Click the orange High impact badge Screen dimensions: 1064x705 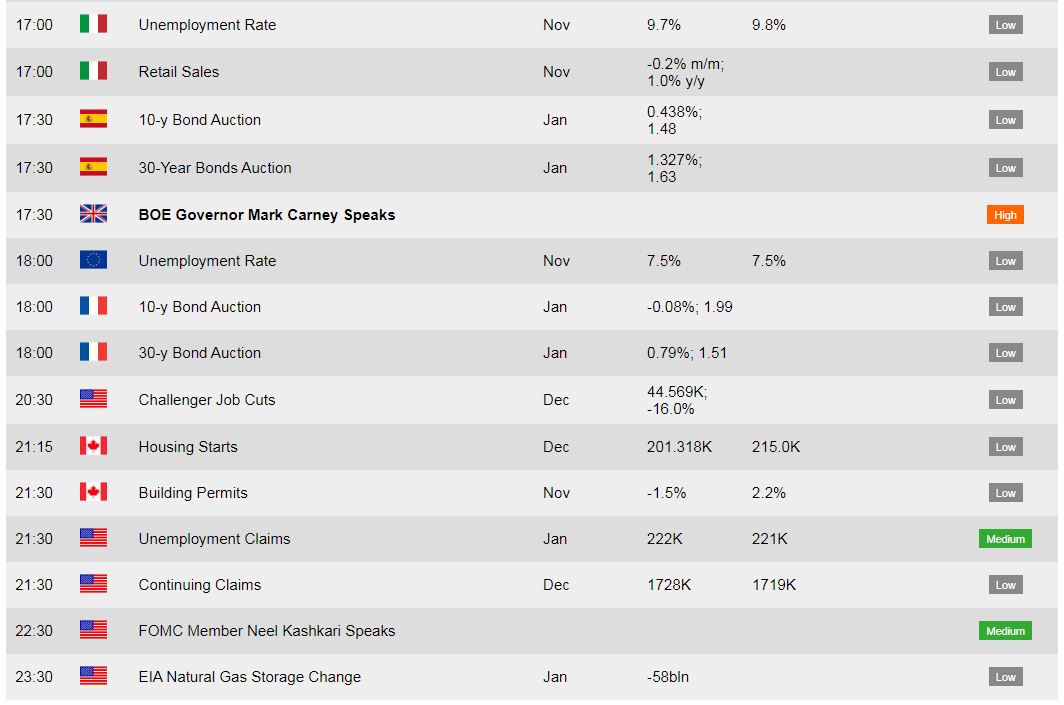[x=1005, y=215]
